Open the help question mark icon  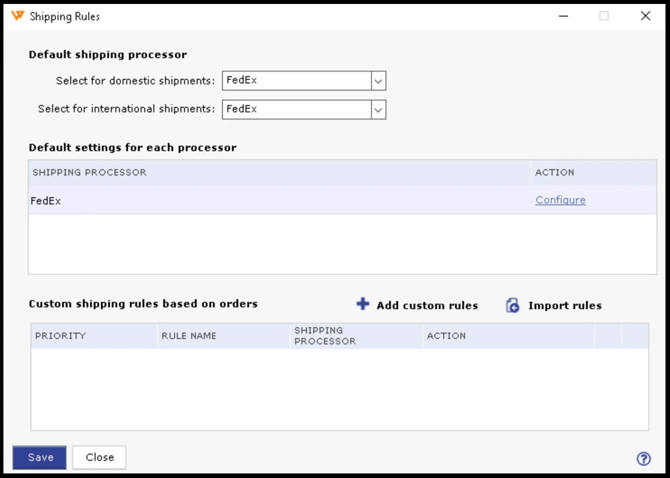point(644,459)
